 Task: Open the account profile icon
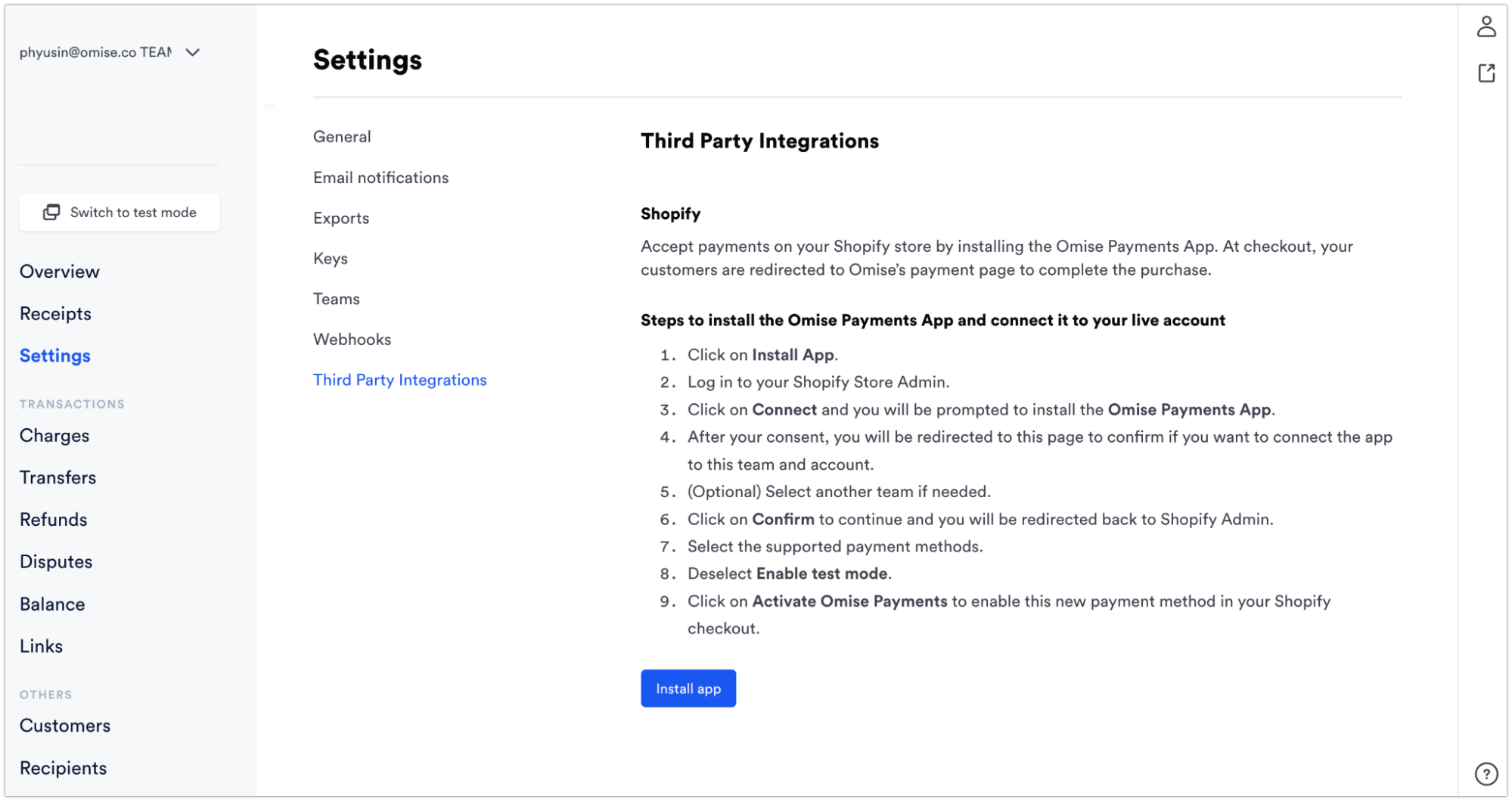[1487, 27]
